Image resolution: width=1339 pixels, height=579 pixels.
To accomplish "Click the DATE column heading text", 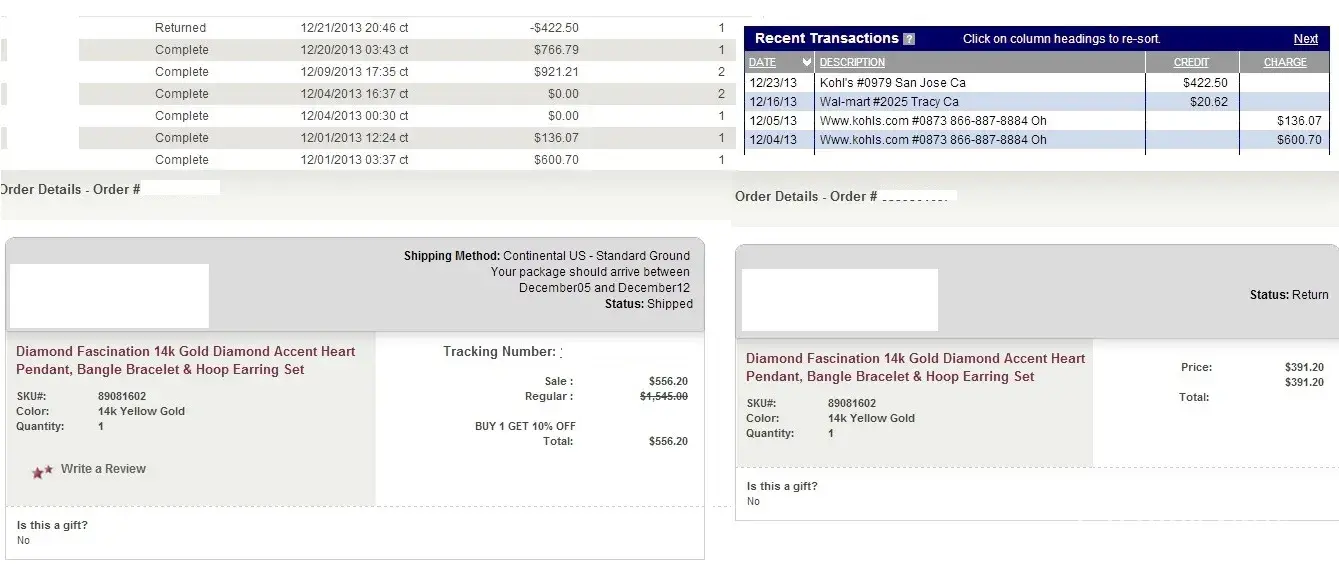I will [x=762, y=62].
